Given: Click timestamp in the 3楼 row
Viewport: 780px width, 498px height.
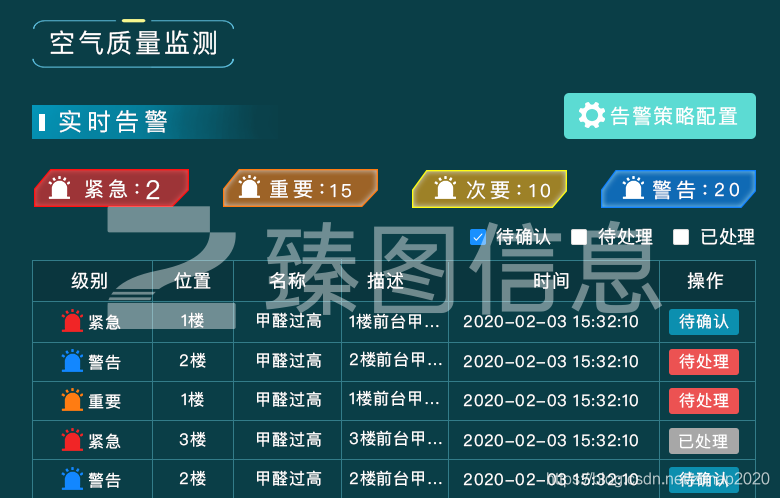Looking at the screenshot, I should (551, 441).
